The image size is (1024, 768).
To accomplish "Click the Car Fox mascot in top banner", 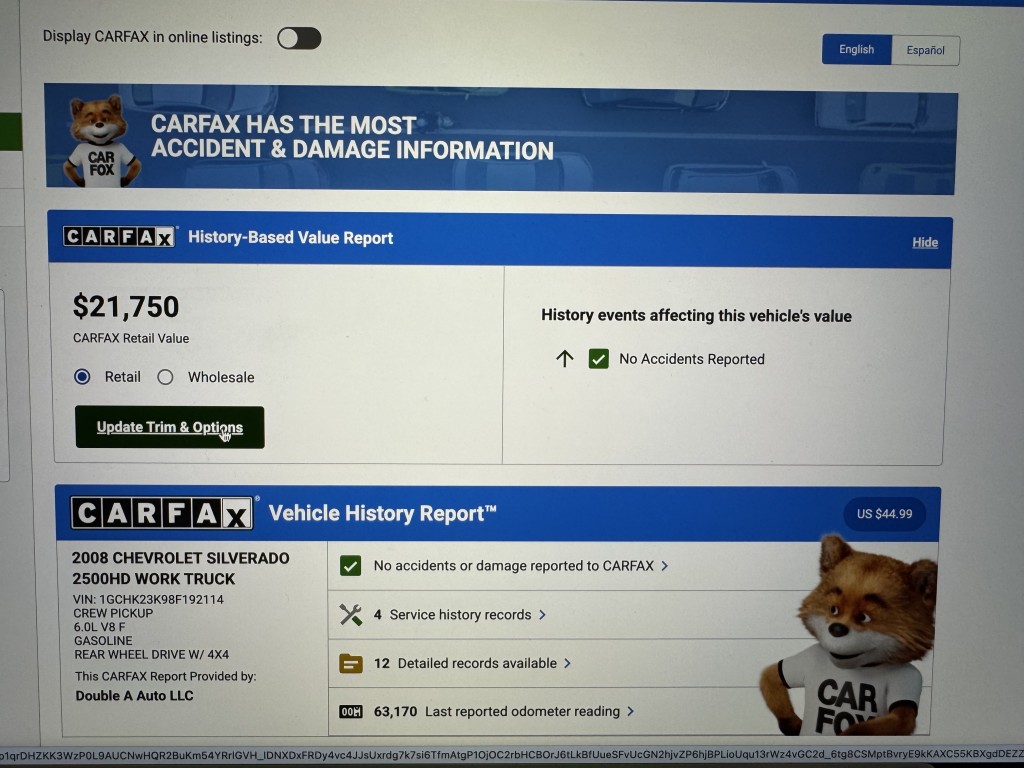I will coord(101,141).
